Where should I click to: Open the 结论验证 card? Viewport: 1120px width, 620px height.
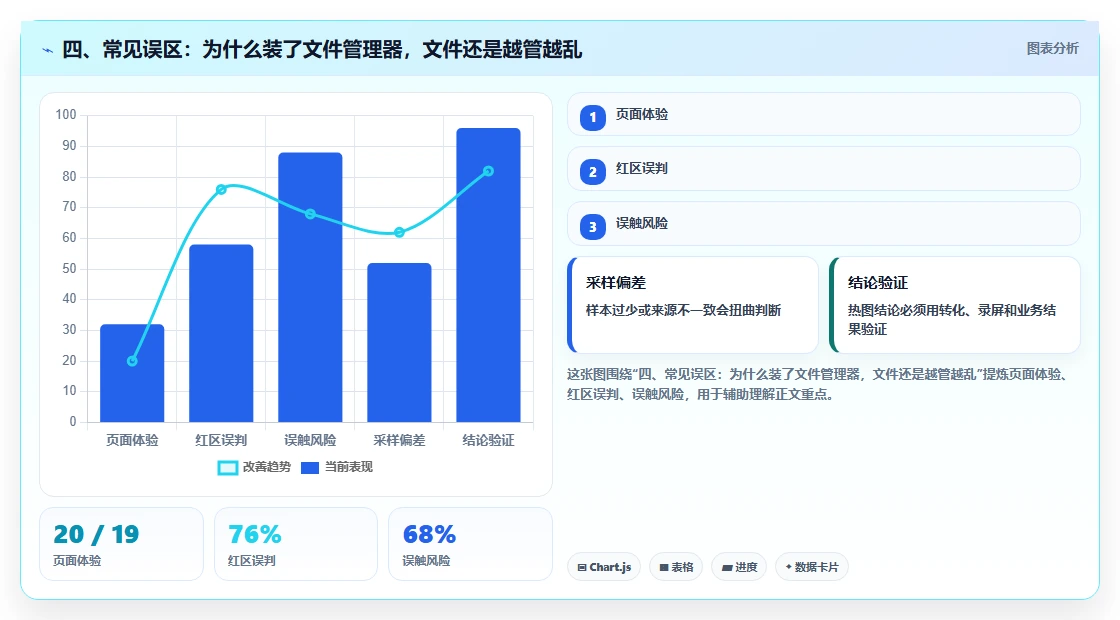click(x=955, y=305)
